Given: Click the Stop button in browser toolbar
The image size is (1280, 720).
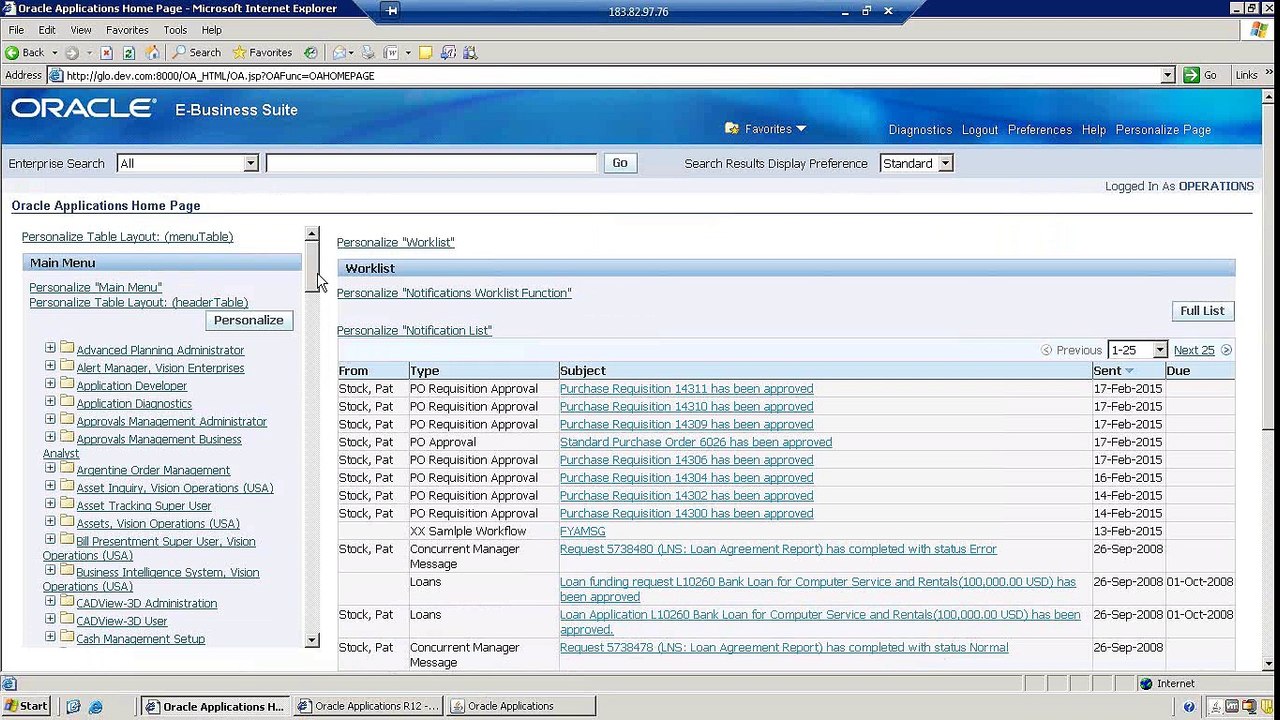Looking at the screenshot, I should pos(107,52).
